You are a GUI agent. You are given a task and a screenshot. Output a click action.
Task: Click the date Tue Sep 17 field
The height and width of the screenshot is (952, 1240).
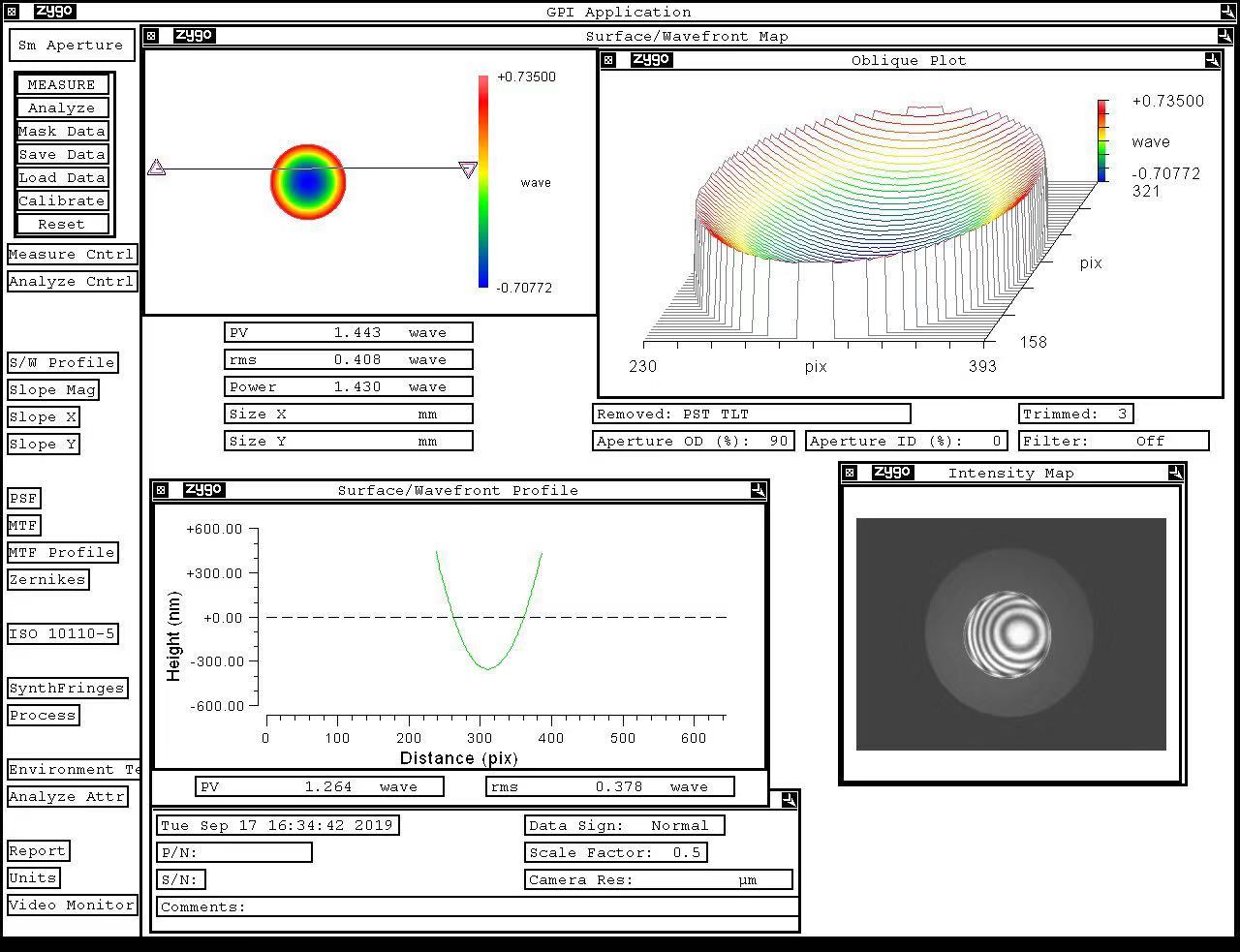(x=278, y=826)
